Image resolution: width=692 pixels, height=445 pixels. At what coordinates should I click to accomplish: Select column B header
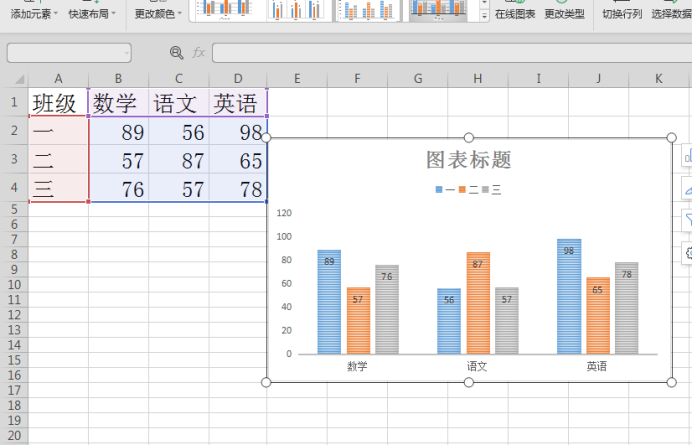[118, 79]
